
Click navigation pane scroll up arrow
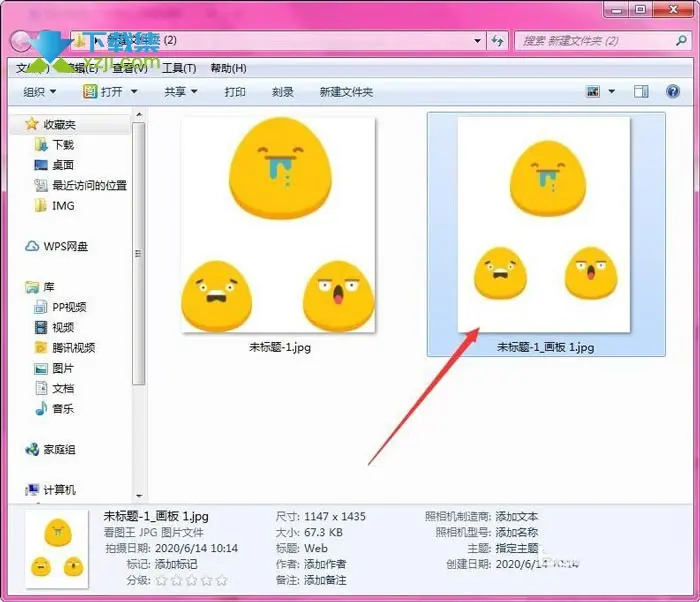[x=139, y=115]
